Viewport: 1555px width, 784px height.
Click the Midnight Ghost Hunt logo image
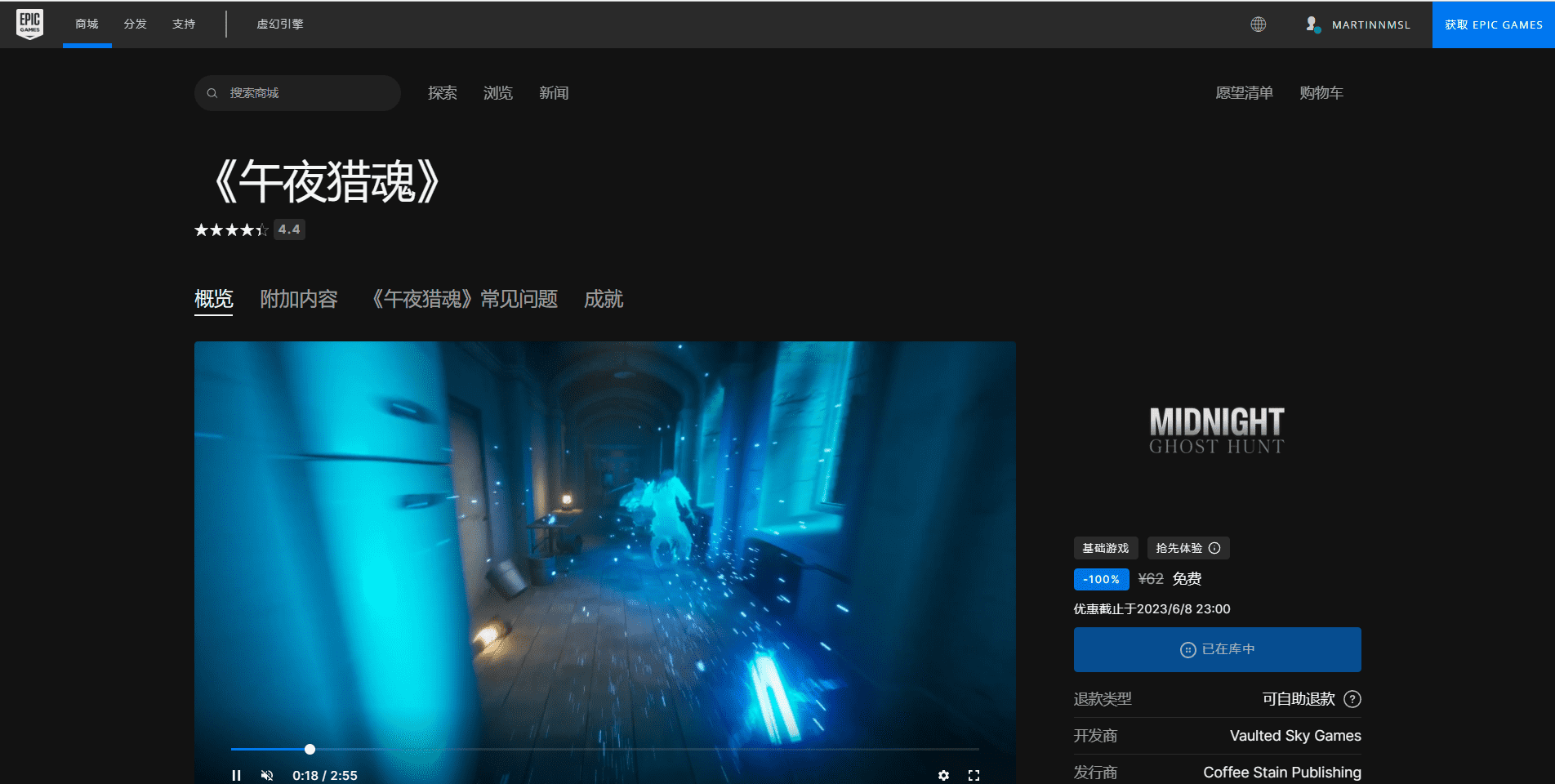click(x=1217, y=430)
